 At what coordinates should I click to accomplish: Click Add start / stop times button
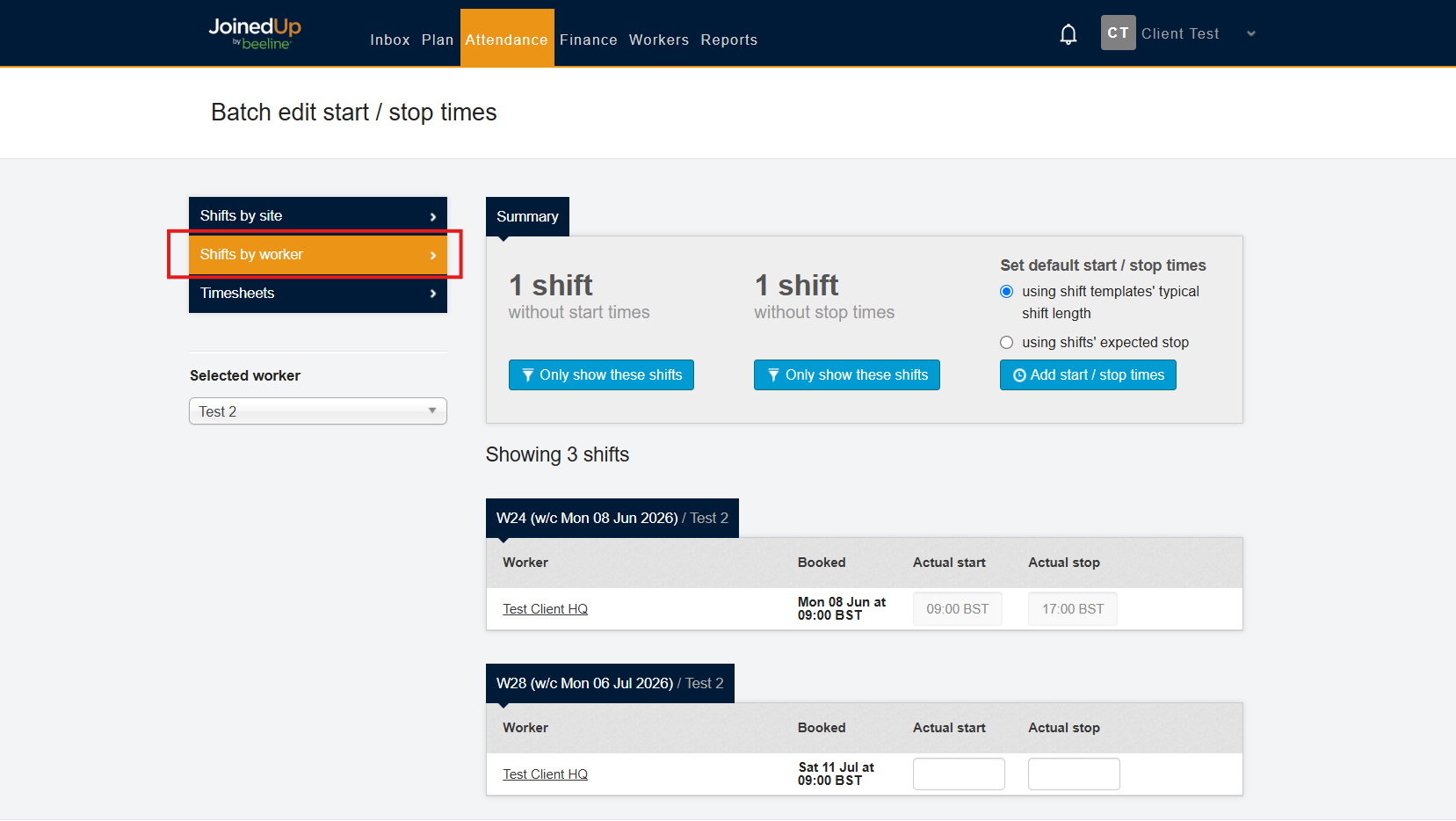[x=1088, y=374]
